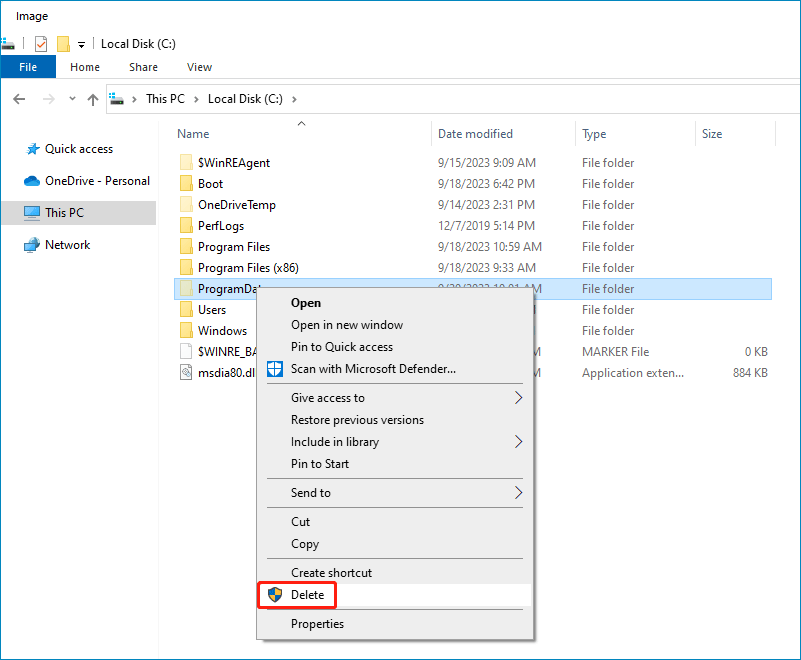Open the File ribbon tab
801x660 pixels.
click(28, 67)
